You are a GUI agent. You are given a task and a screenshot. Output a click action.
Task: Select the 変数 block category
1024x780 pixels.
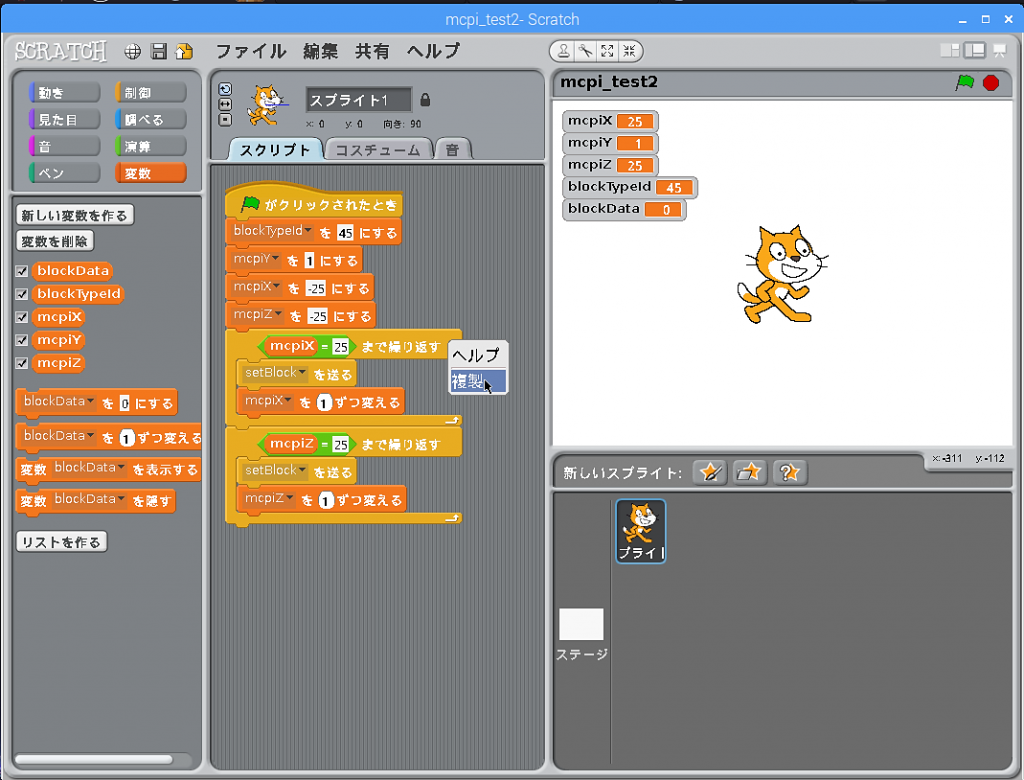151,173
